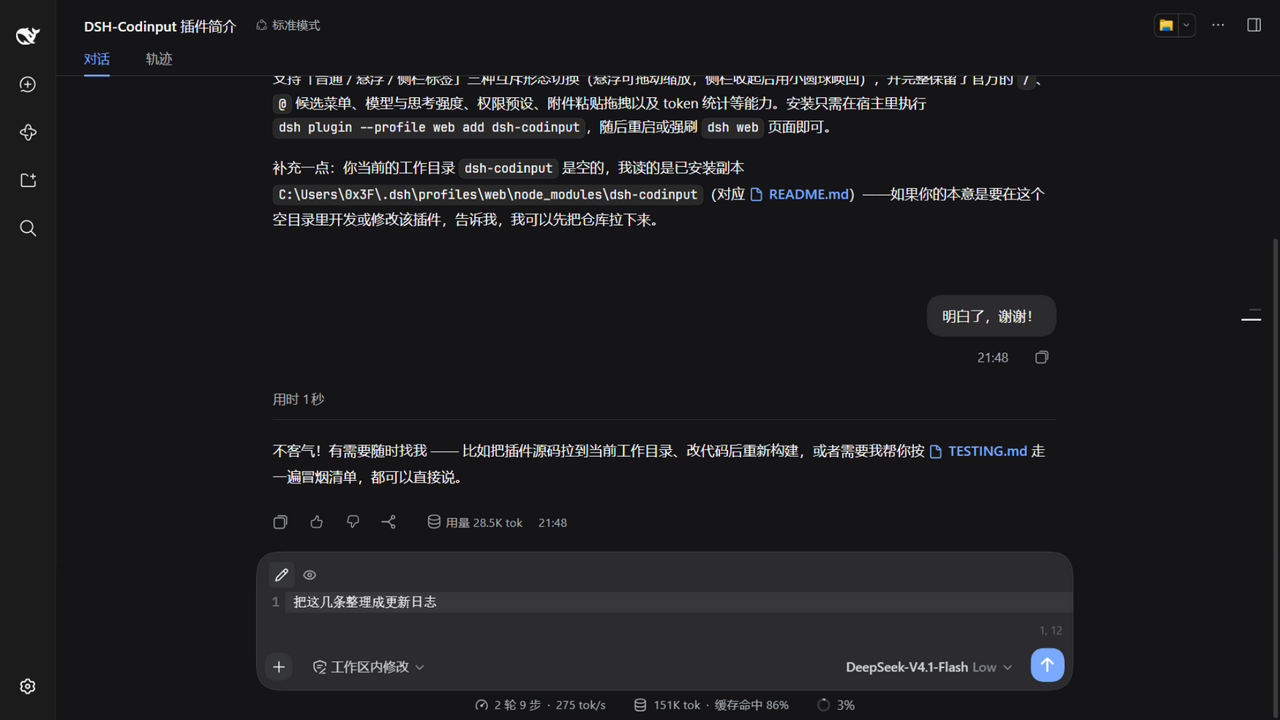
Task: Open the TESTING.md file link
Action: point(978,451)
